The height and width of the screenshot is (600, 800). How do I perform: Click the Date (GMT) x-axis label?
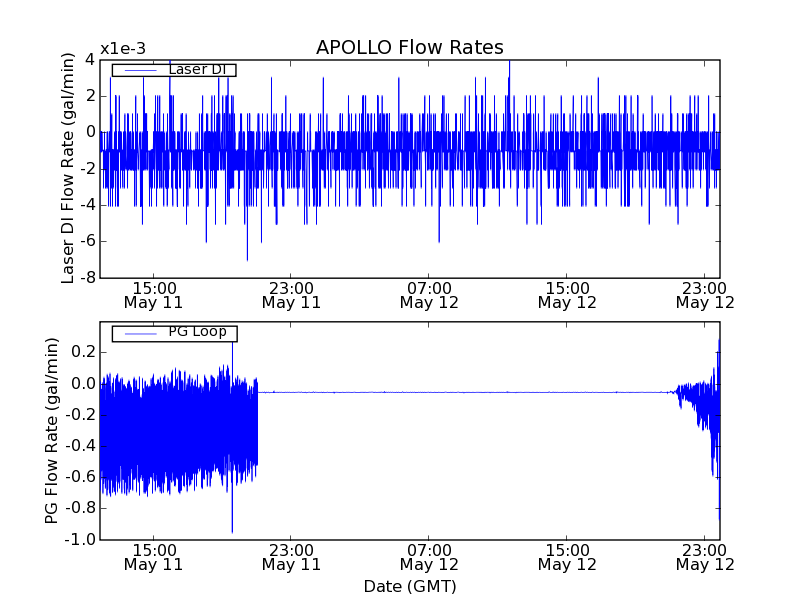[409, 586]
